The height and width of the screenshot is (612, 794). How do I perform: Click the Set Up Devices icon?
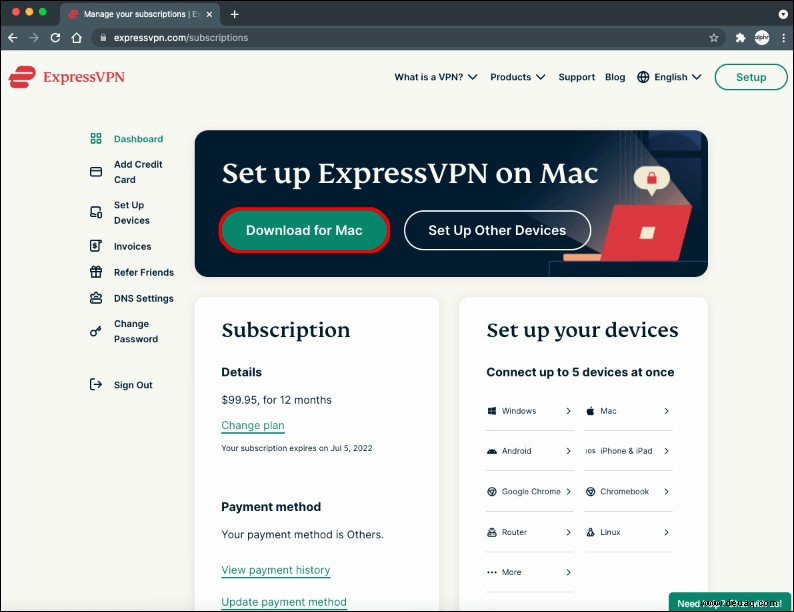click(96, 212)
